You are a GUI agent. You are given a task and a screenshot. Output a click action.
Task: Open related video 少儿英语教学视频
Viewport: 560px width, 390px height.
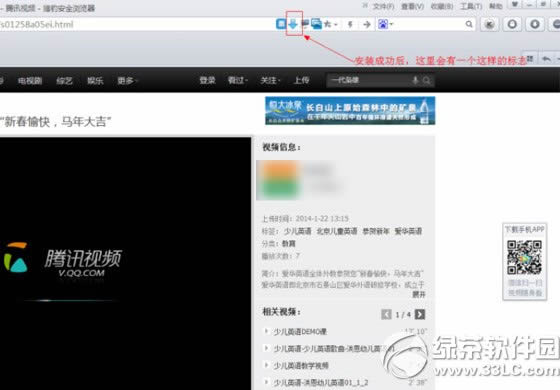pos(301,366)
